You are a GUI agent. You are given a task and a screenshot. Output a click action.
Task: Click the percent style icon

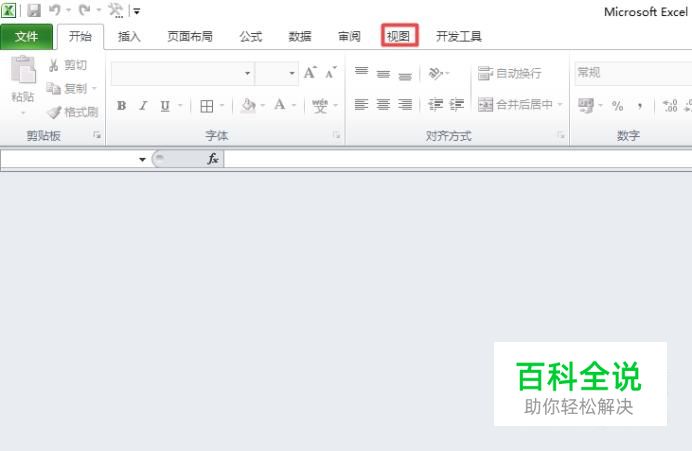click(x=617, y=105)
